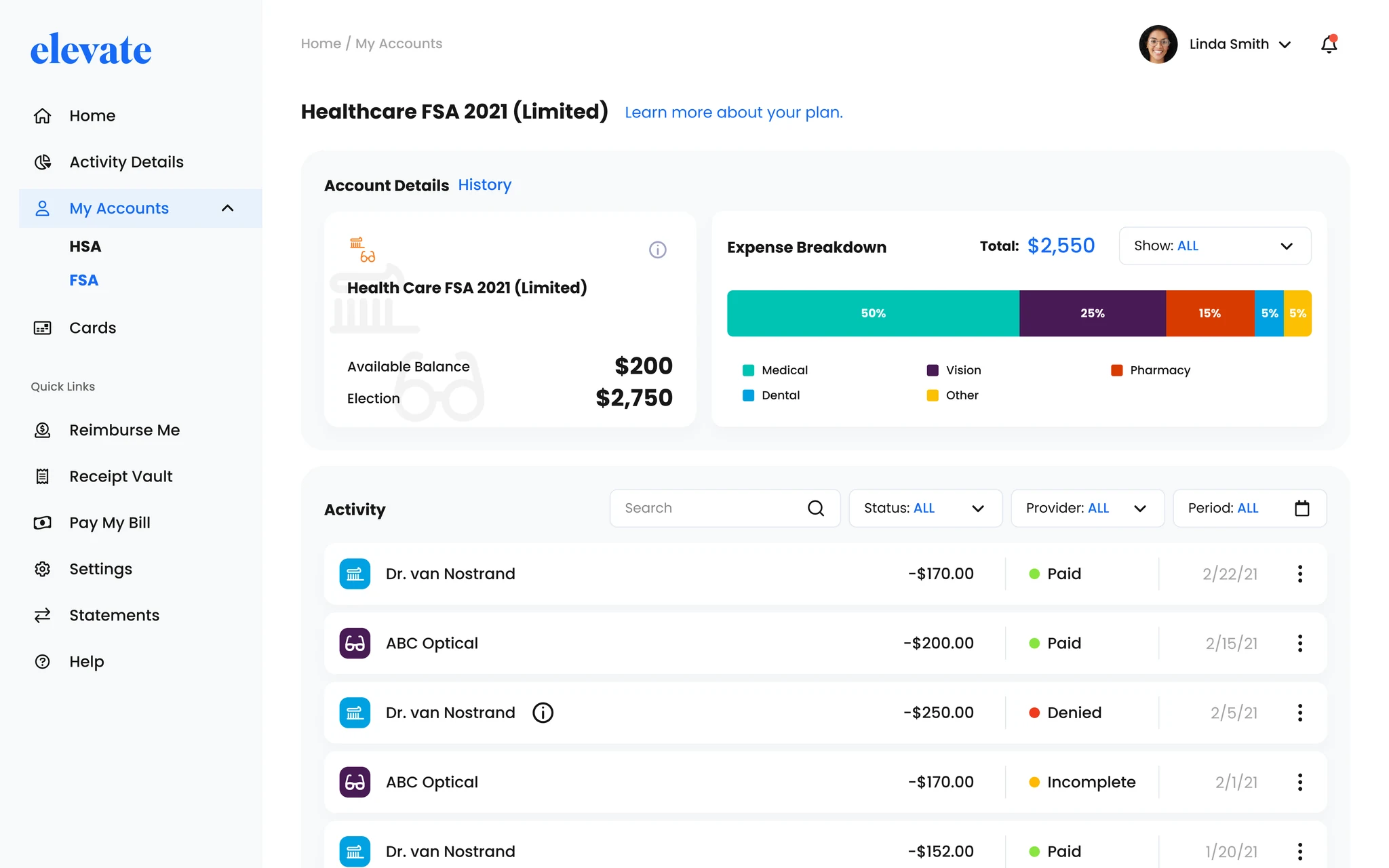Click My Accounts in the breadcrumb
The image size is (1389, 868).
coord(399,43)
